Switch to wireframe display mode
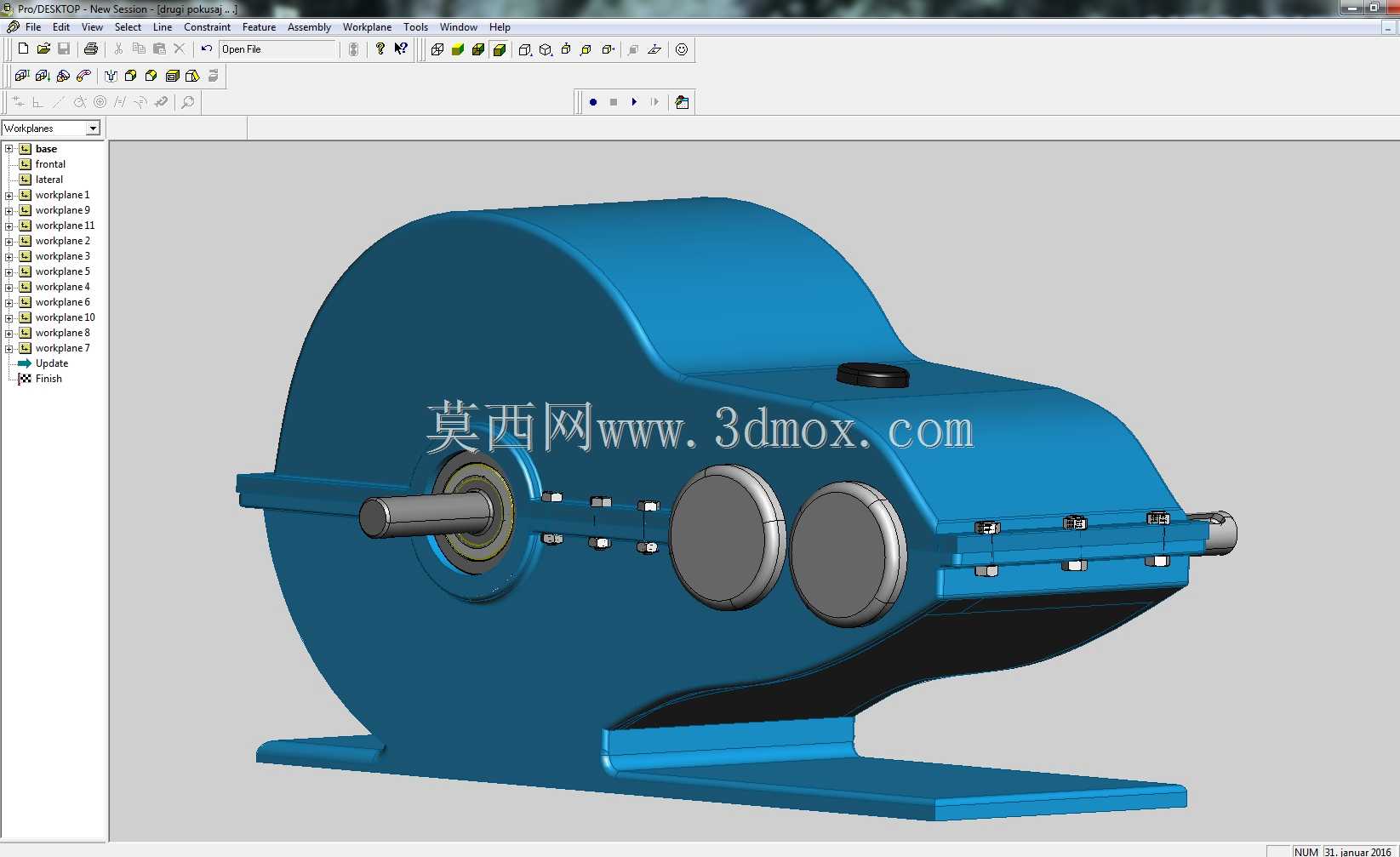The image size is (1400, 857). [x=437, y=49]
